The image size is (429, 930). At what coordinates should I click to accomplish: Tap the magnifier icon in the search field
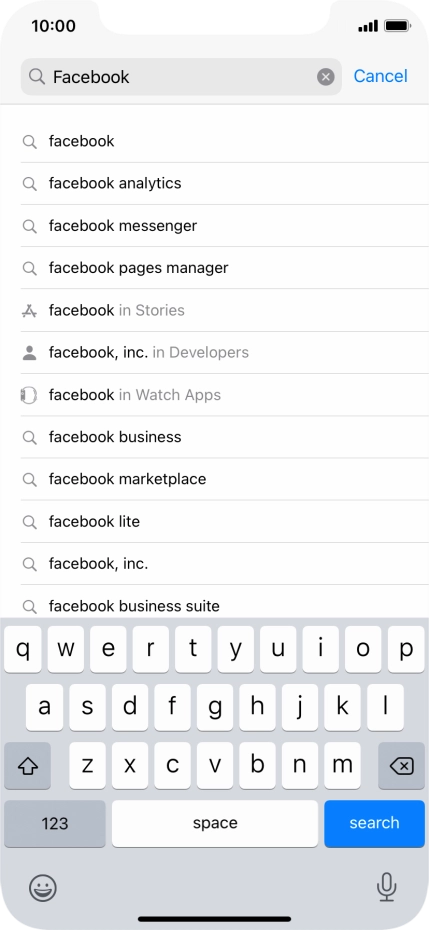click(x=37, y=77)
